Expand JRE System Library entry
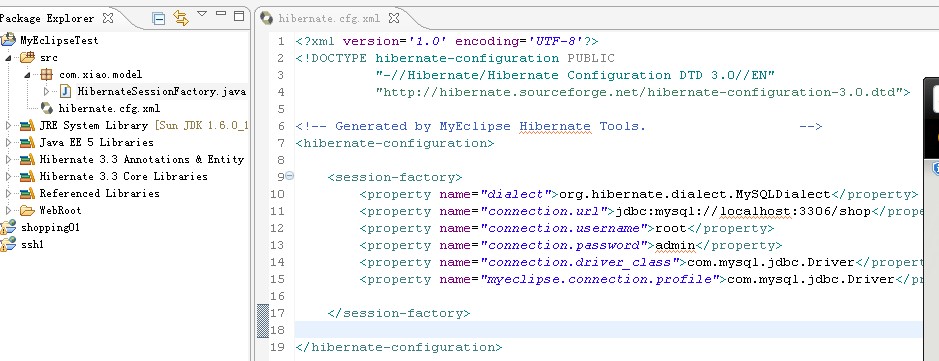The image size is (939, 361). [8, 126]
